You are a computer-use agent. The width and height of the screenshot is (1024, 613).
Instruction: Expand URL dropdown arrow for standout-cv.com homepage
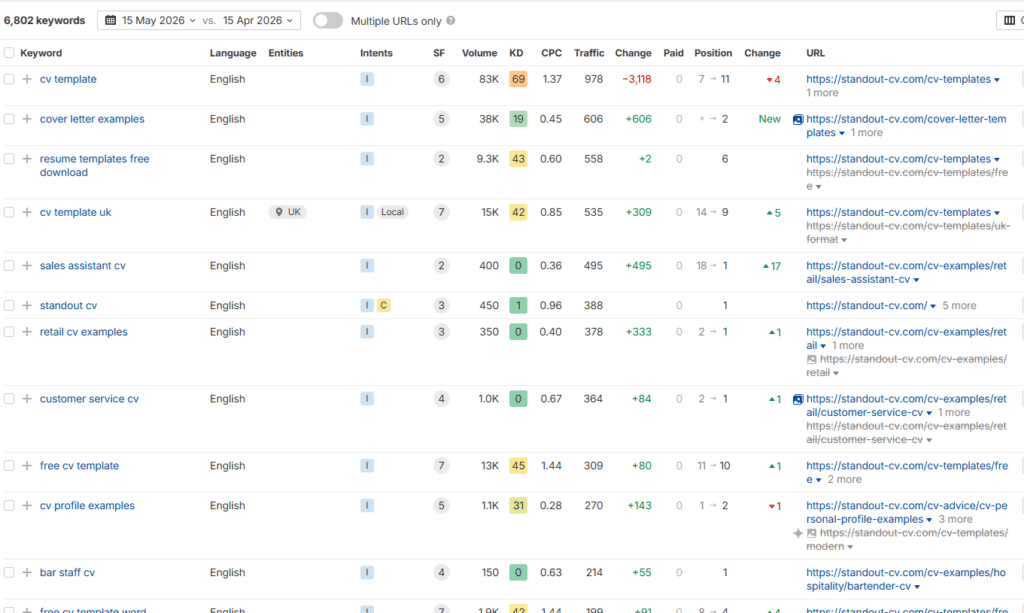(933, 306)
